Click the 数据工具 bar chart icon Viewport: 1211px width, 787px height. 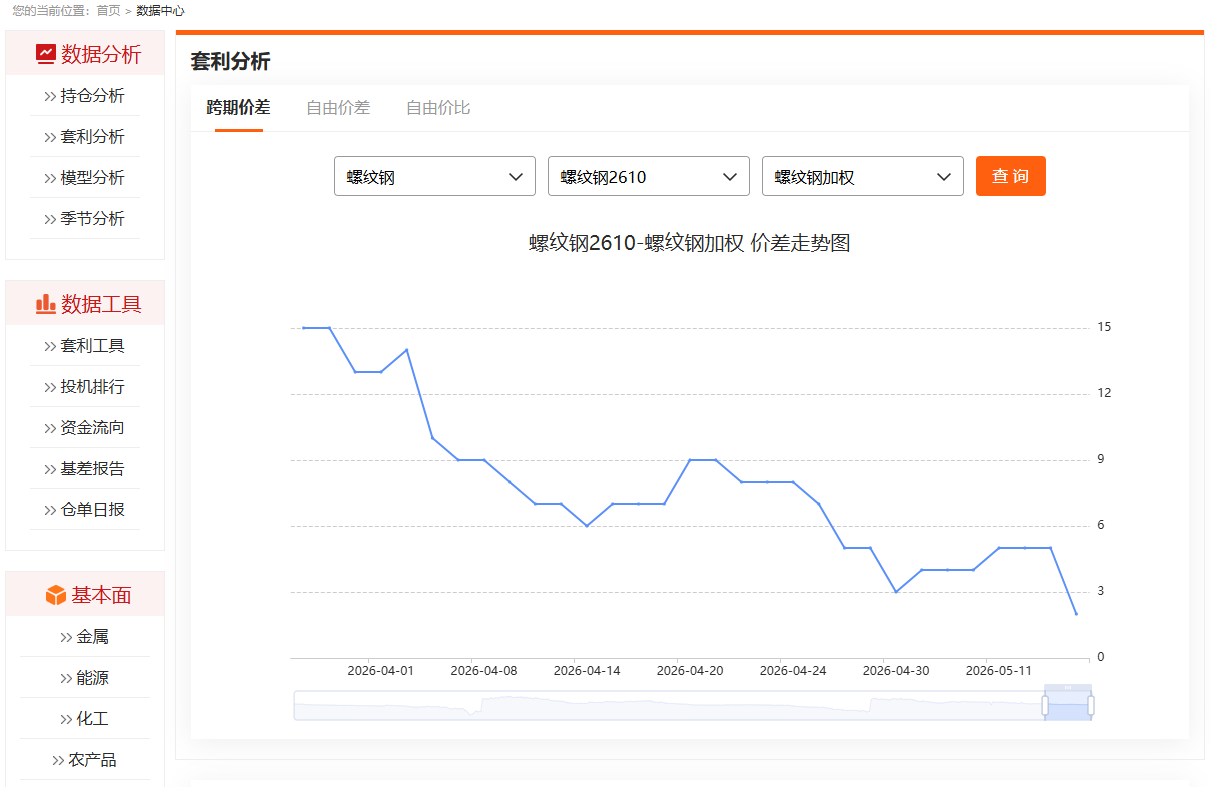click(46, 304)
